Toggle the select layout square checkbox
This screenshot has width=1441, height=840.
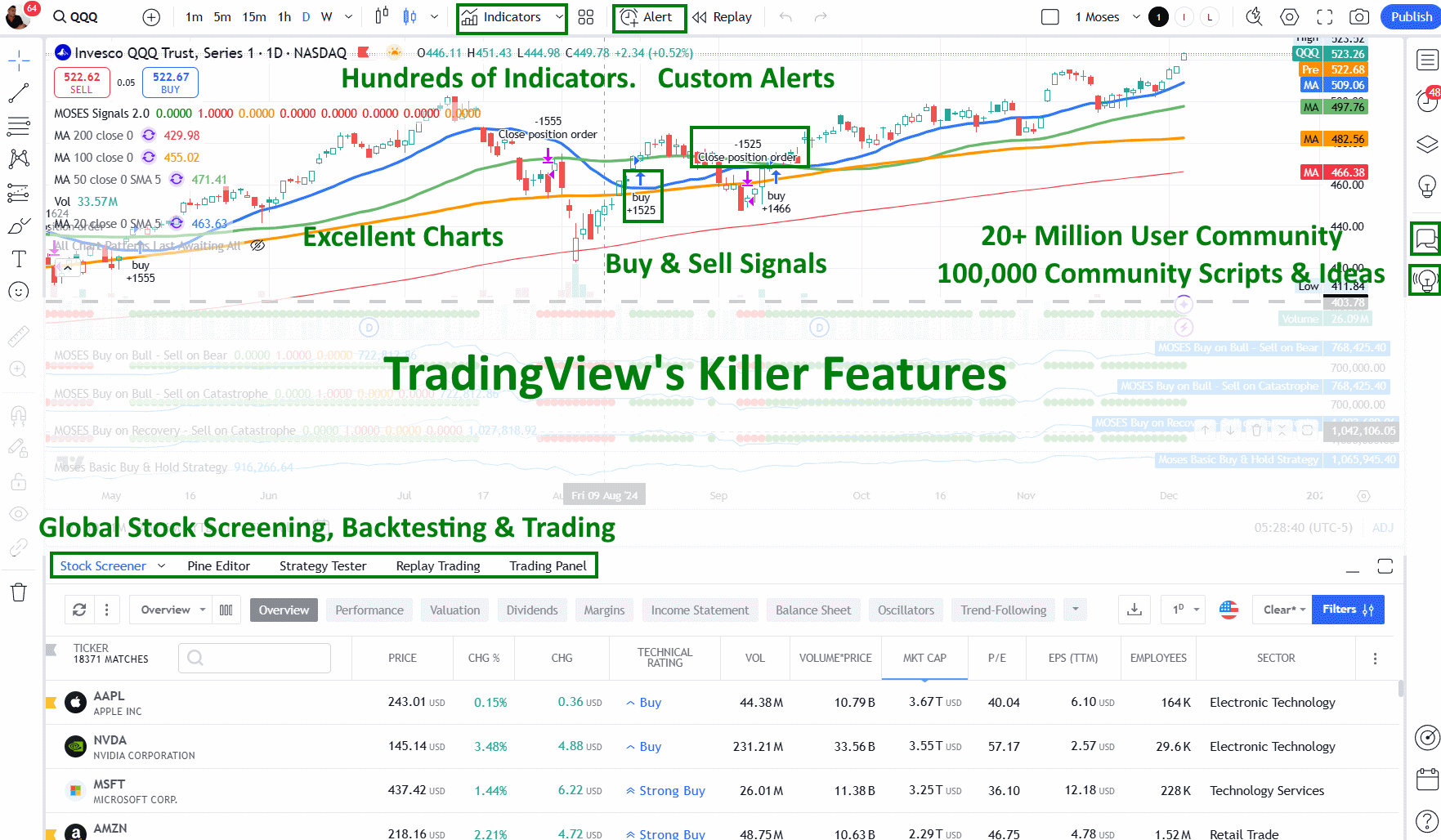click(x=1050, y=17)
